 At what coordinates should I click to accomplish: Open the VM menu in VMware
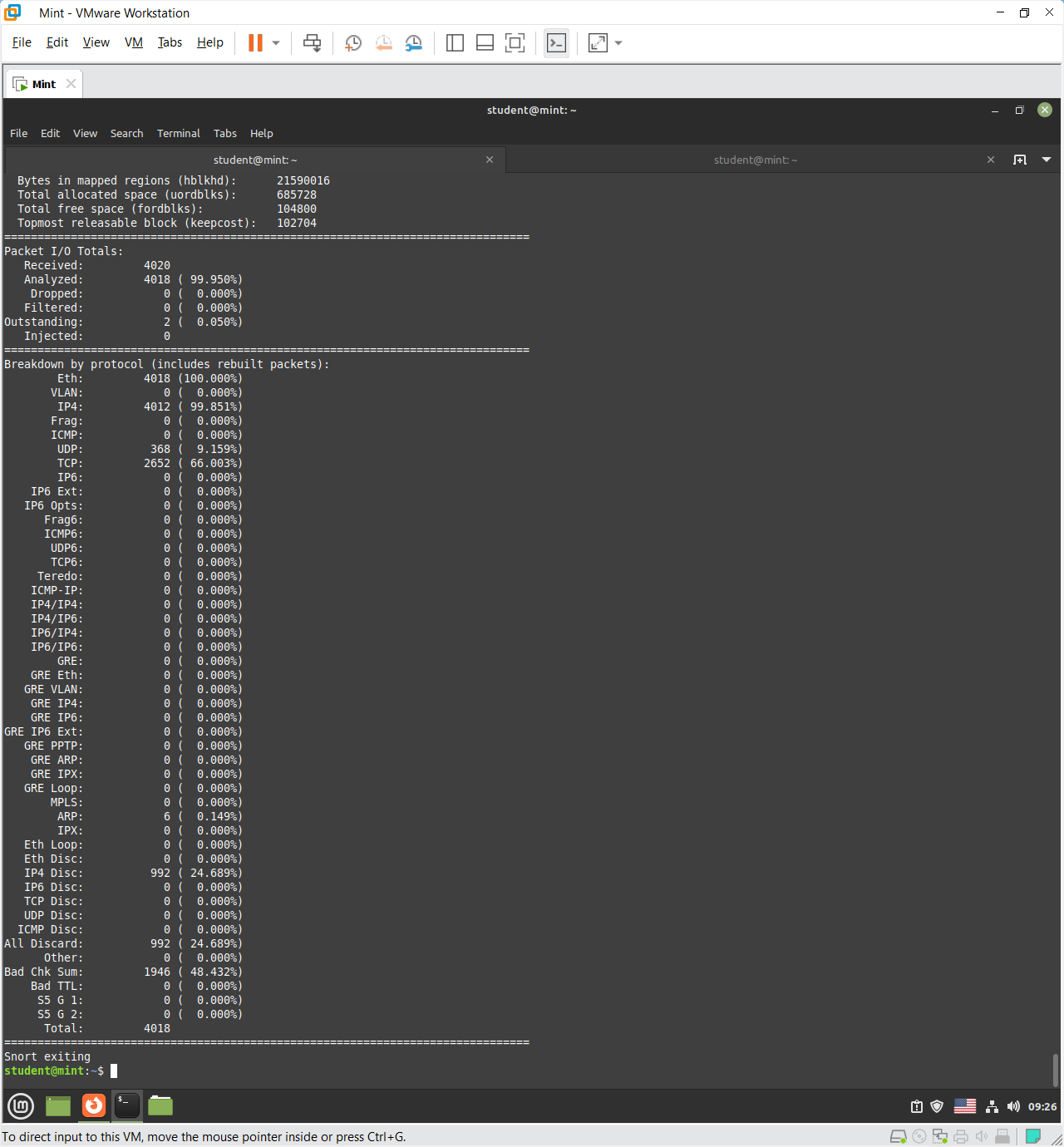[133, 42]
